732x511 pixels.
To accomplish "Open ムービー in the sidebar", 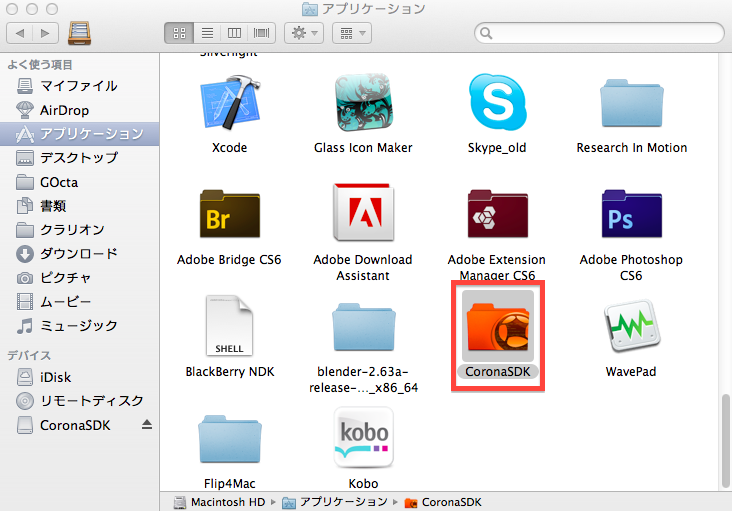I will coord(79,301).
